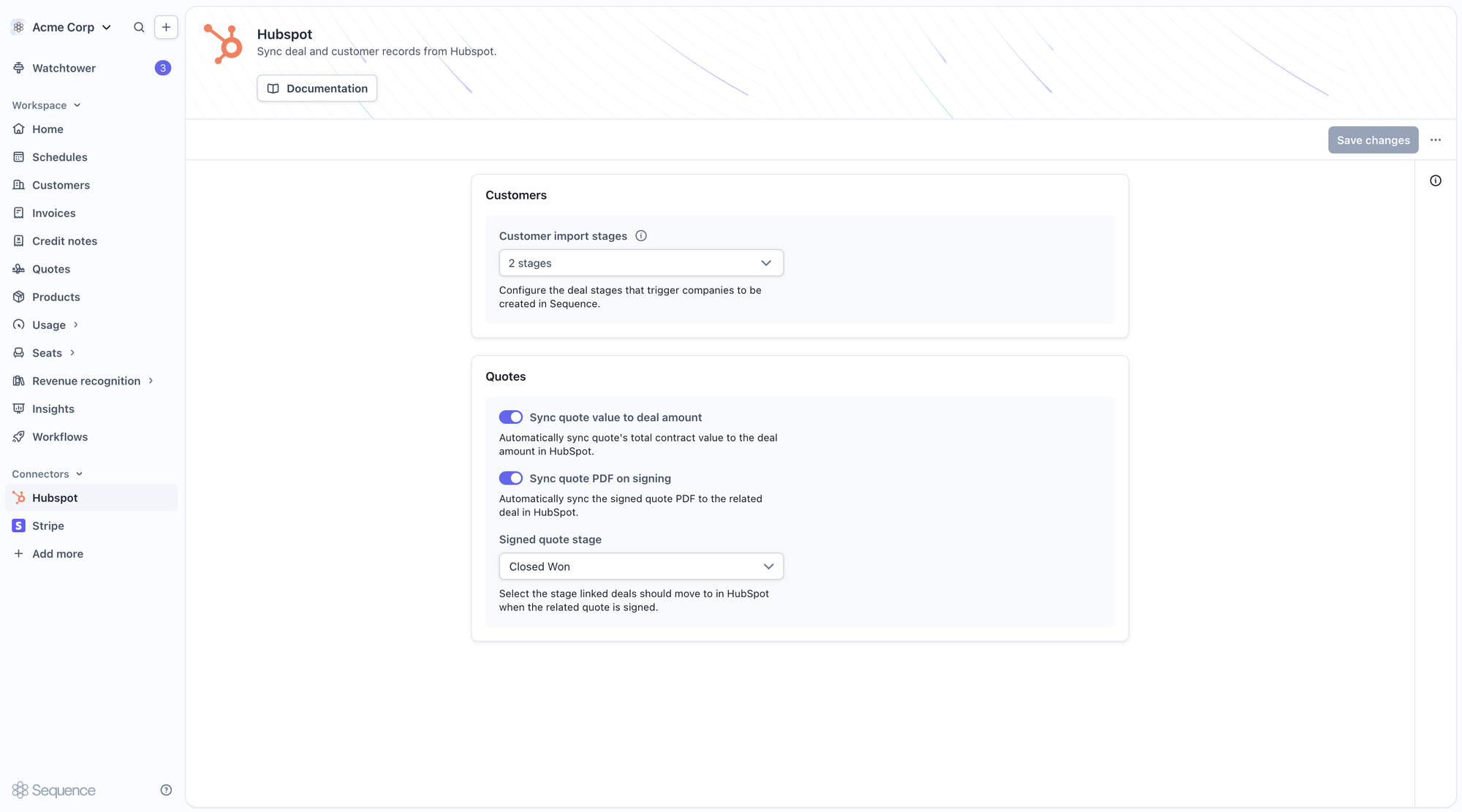Click the Credit notes icon
The image size is (1462, 812).
[x=19, y=240]
